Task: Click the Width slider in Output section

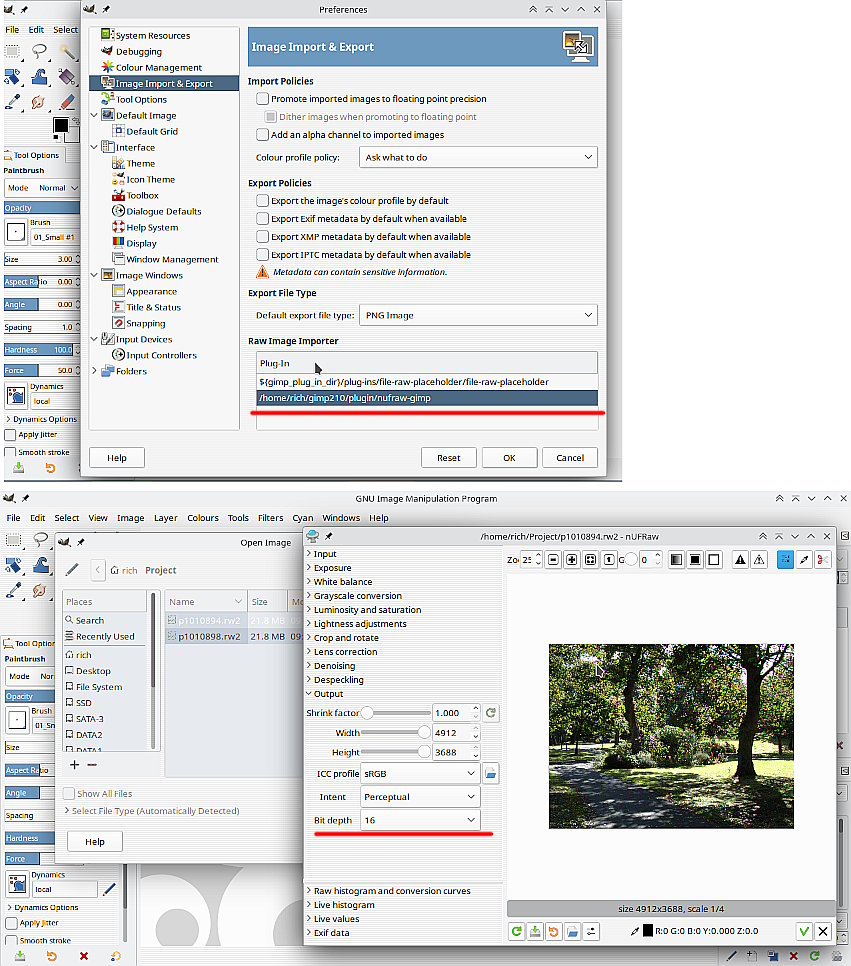Action: [396, 733]
